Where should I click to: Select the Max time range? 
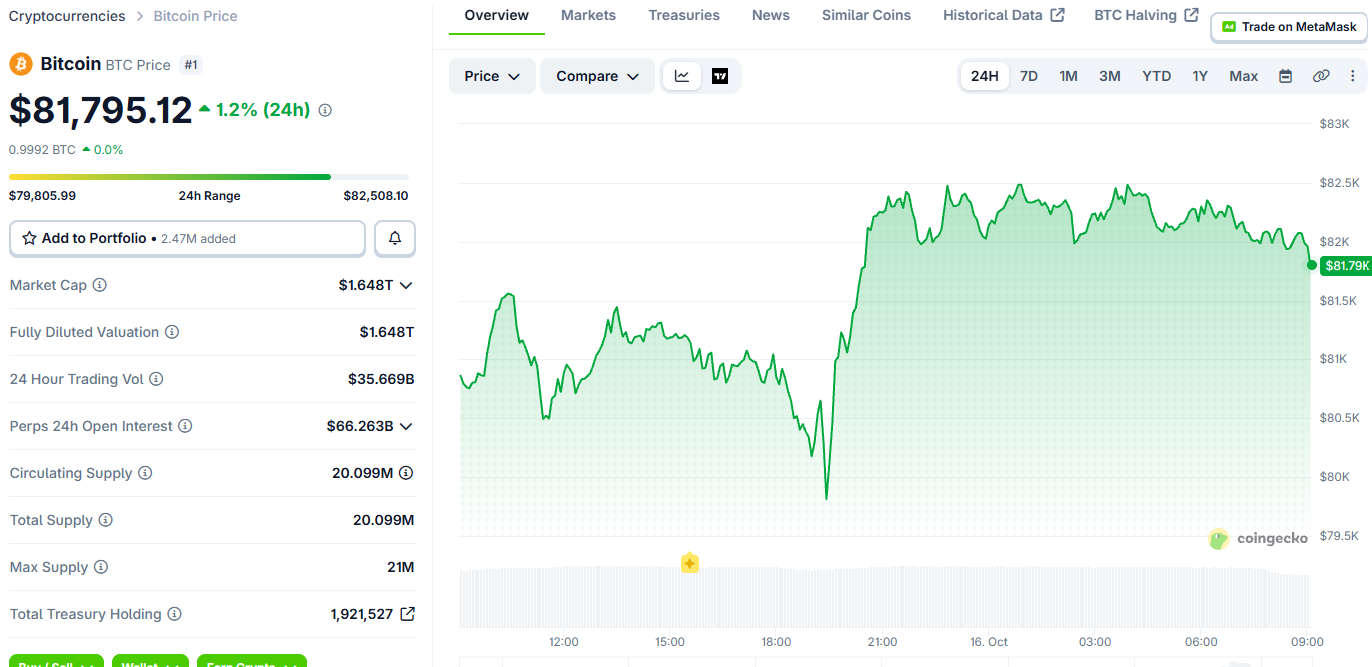[1244, 76]
